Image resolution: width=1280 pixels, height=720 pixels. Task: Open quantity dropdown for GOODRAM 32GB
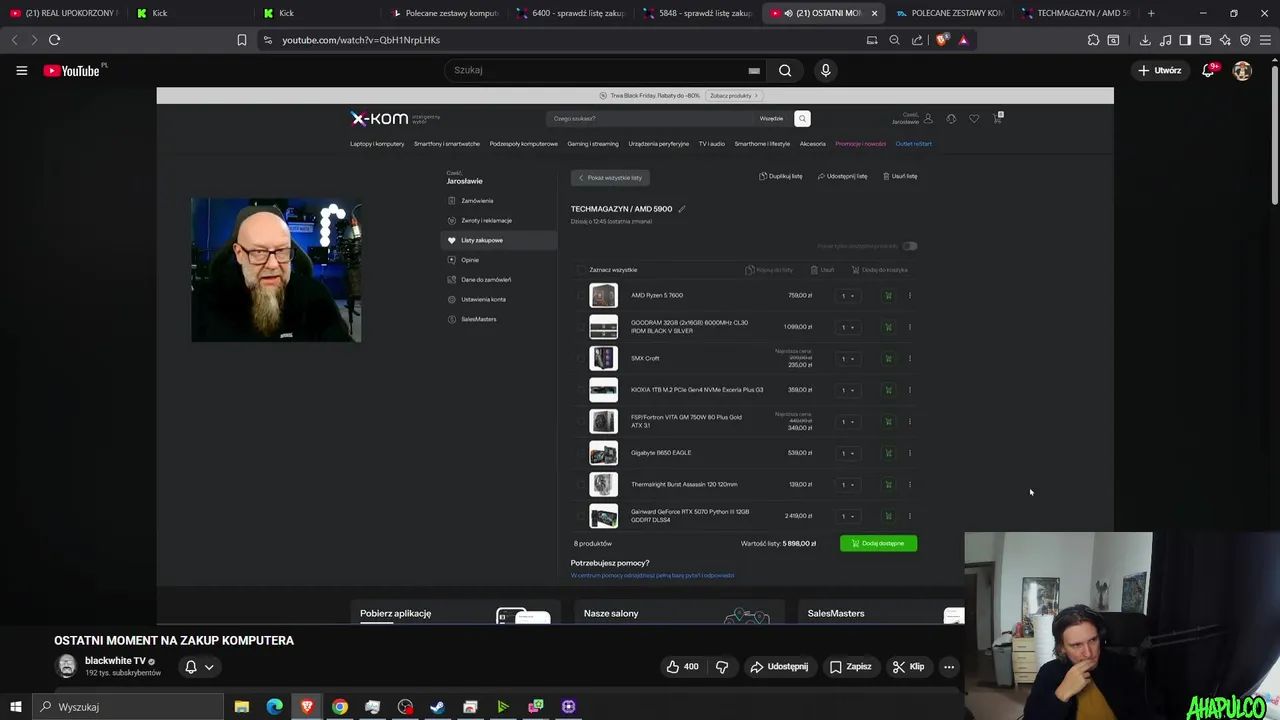[848, 327]
